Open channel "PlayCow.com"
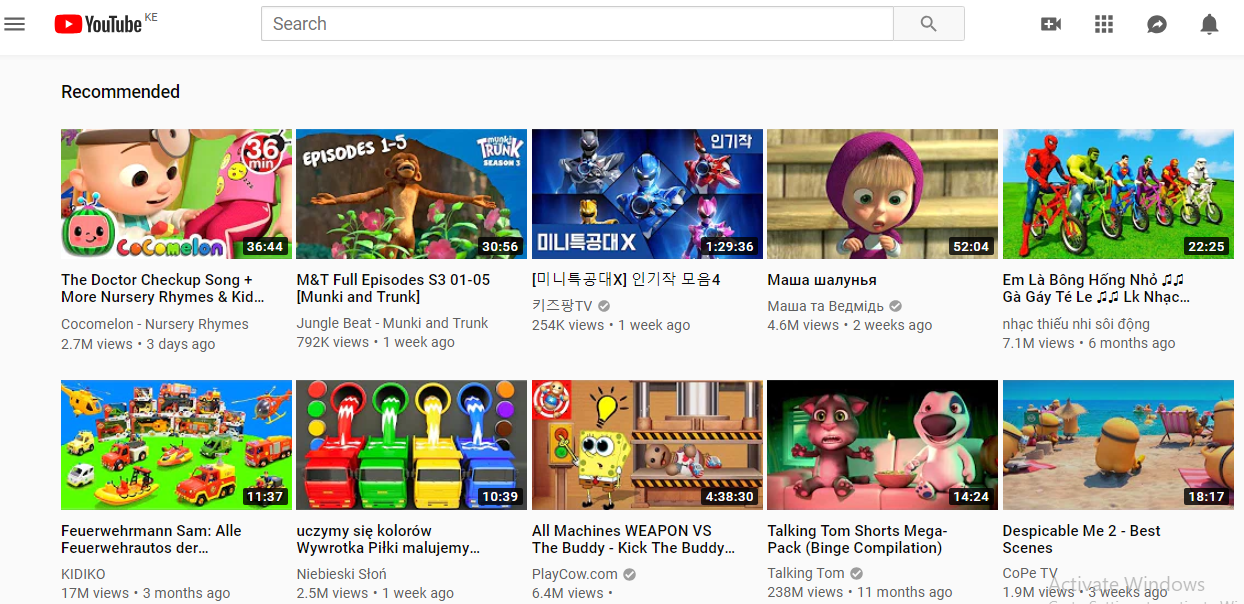Image resolution: width=1244 pixels, height=604 pixels. [x=575, y=574]
